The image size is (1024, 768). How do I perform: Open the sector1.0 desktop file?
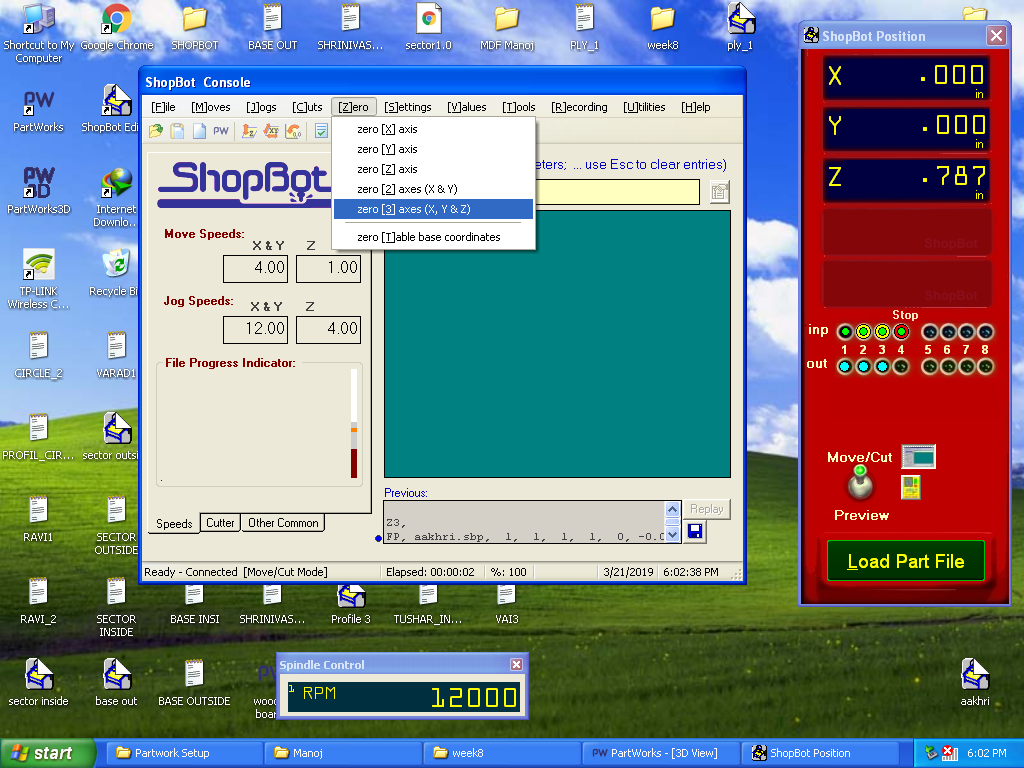click(428, 26)
